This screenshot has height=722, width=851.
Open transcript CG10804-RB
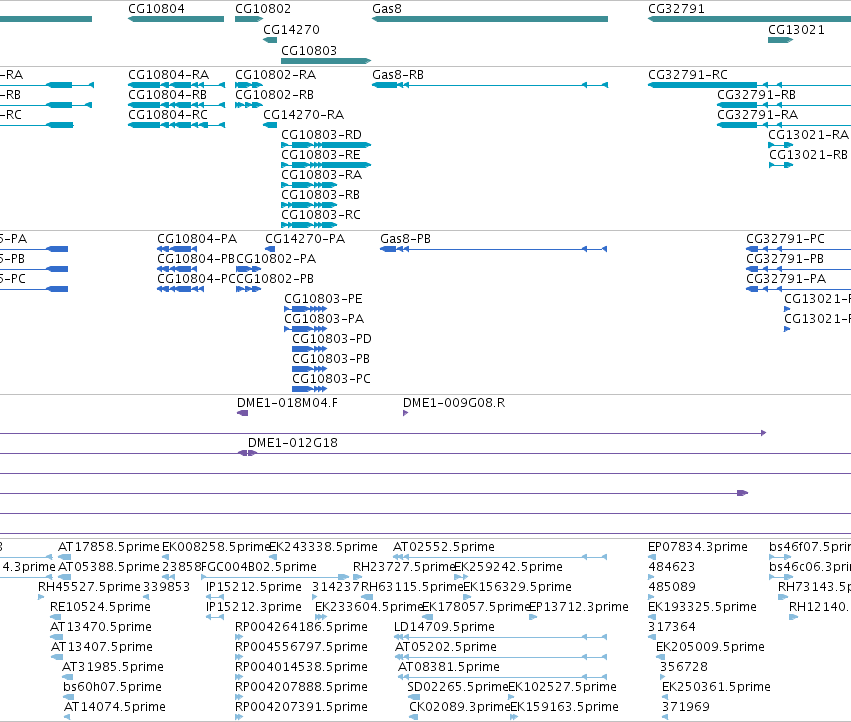click(167, 95)
